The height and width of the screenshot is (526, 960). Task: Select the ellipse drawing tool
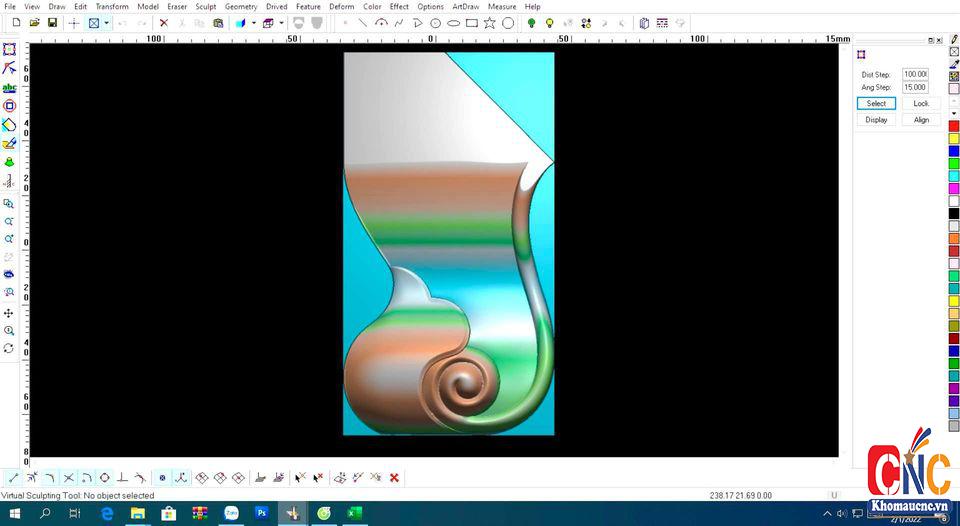pos(453,23)
